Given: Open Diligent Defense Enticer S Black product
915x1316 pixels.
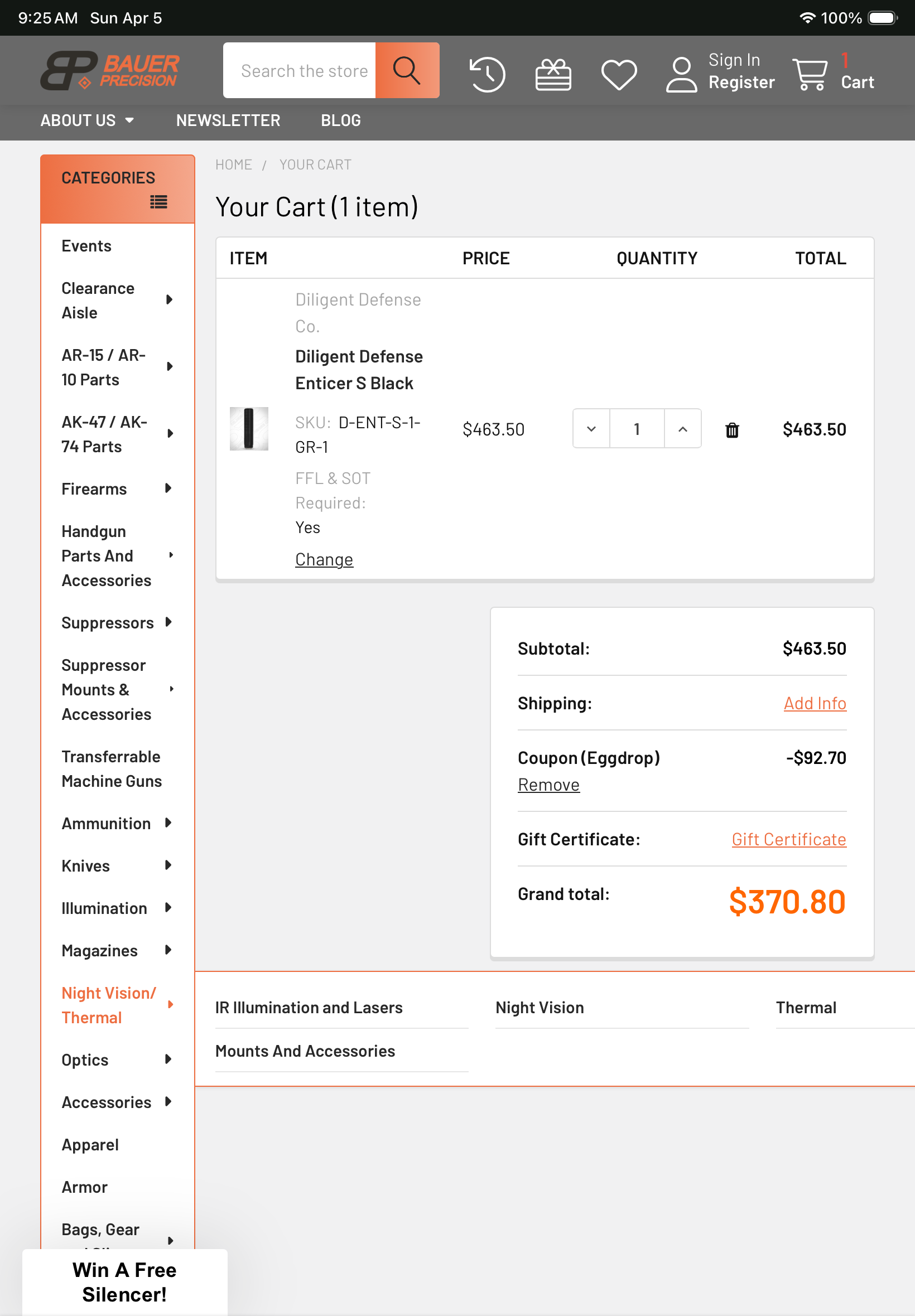Looking at the screenshot, I should pyautogui.click(x=359, y=370).
